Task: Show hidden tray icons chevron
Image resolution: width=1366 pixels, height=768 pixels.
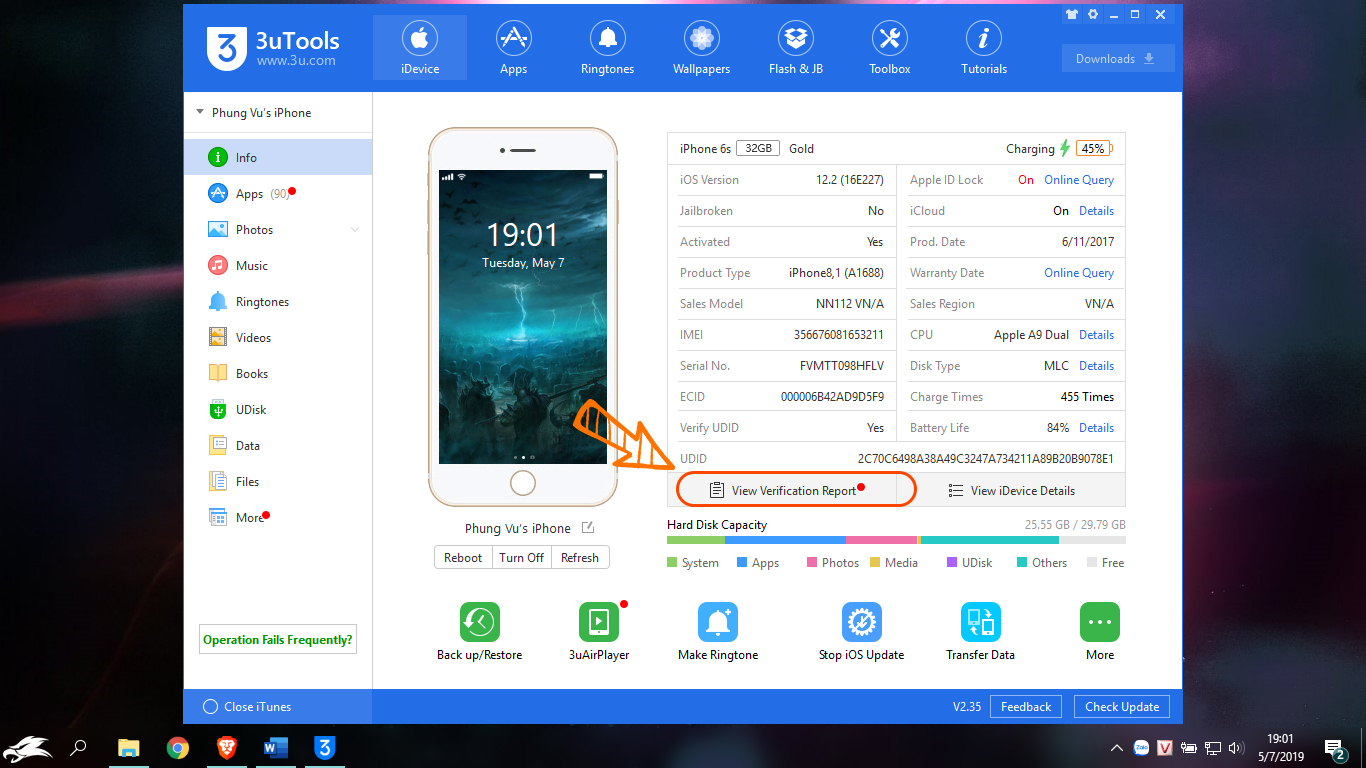Action: pos(1117,748)
